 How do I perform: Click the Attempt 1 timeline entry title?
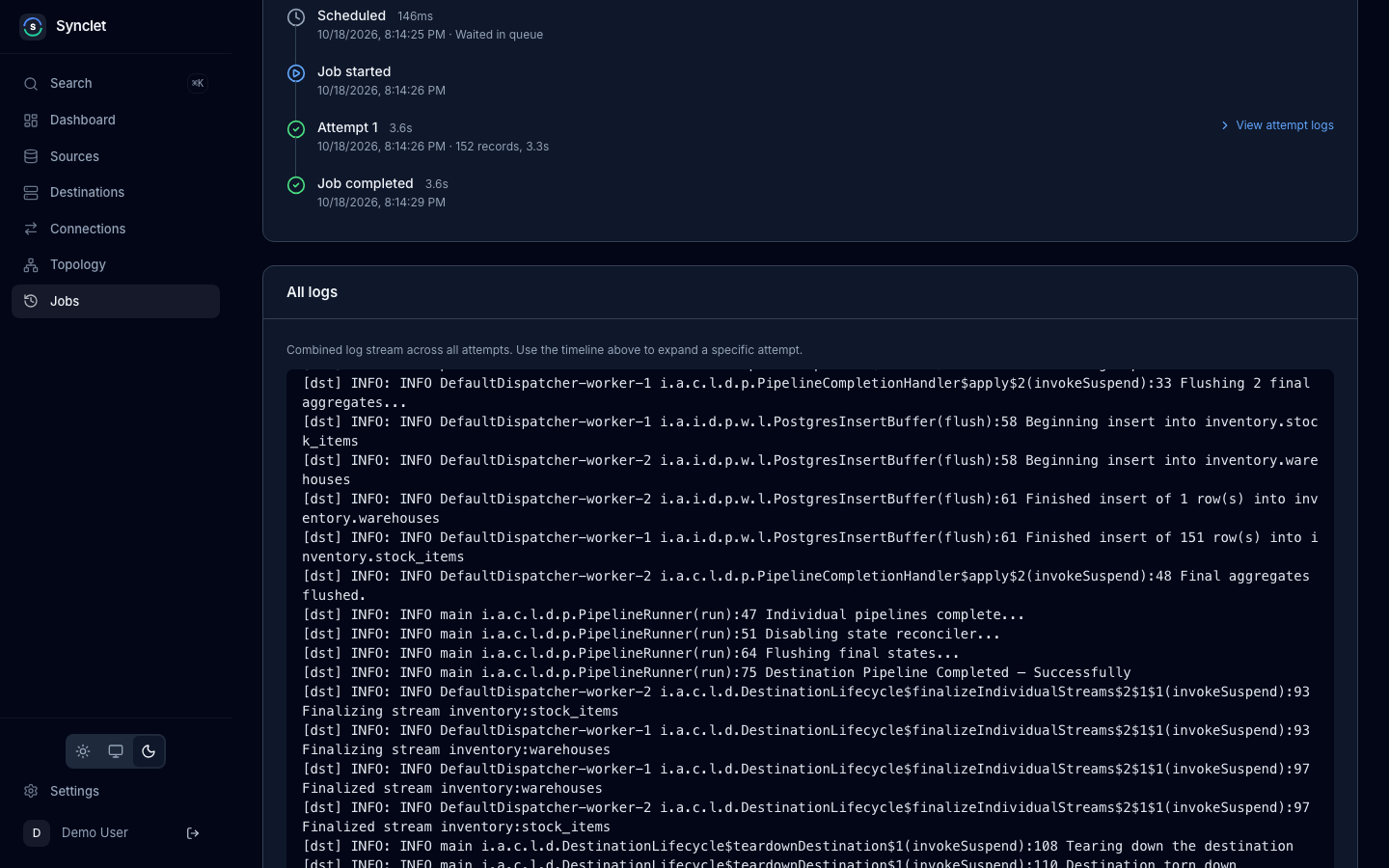(347, 127)
